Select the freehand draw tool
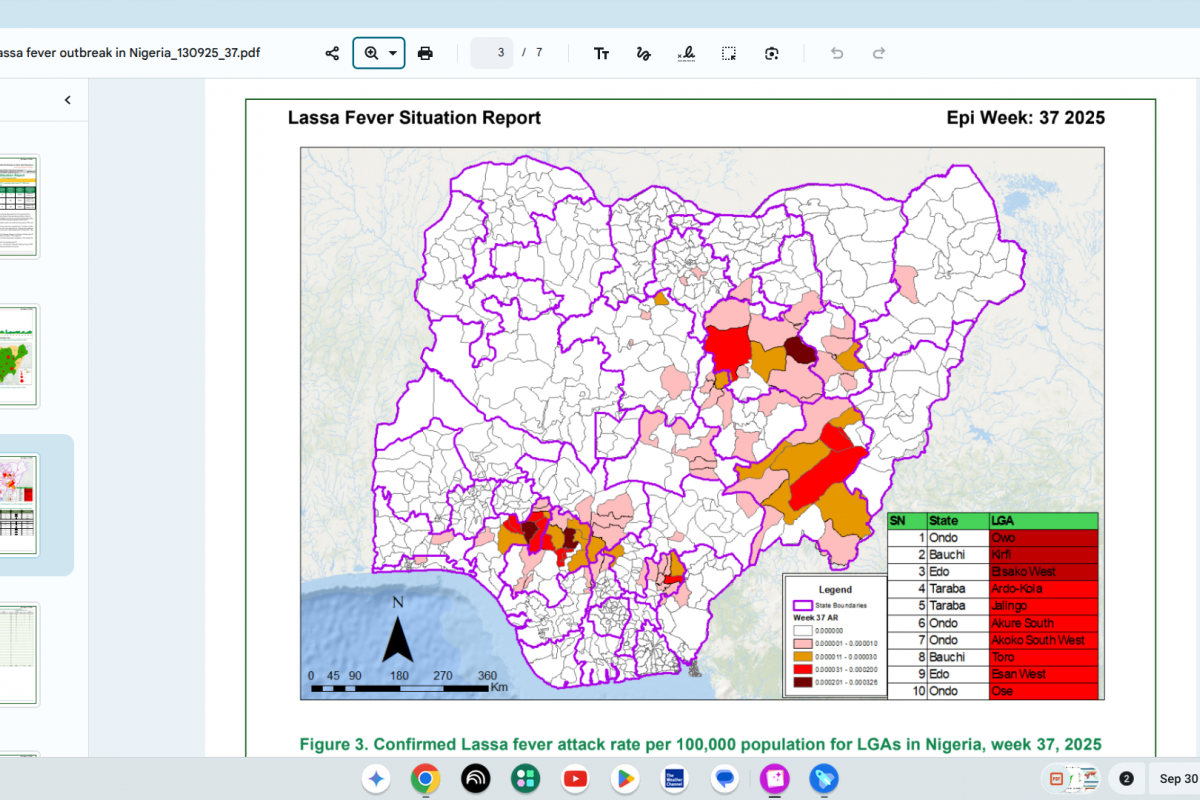The height and width of the screenshot is (800, 1200). 644,53
